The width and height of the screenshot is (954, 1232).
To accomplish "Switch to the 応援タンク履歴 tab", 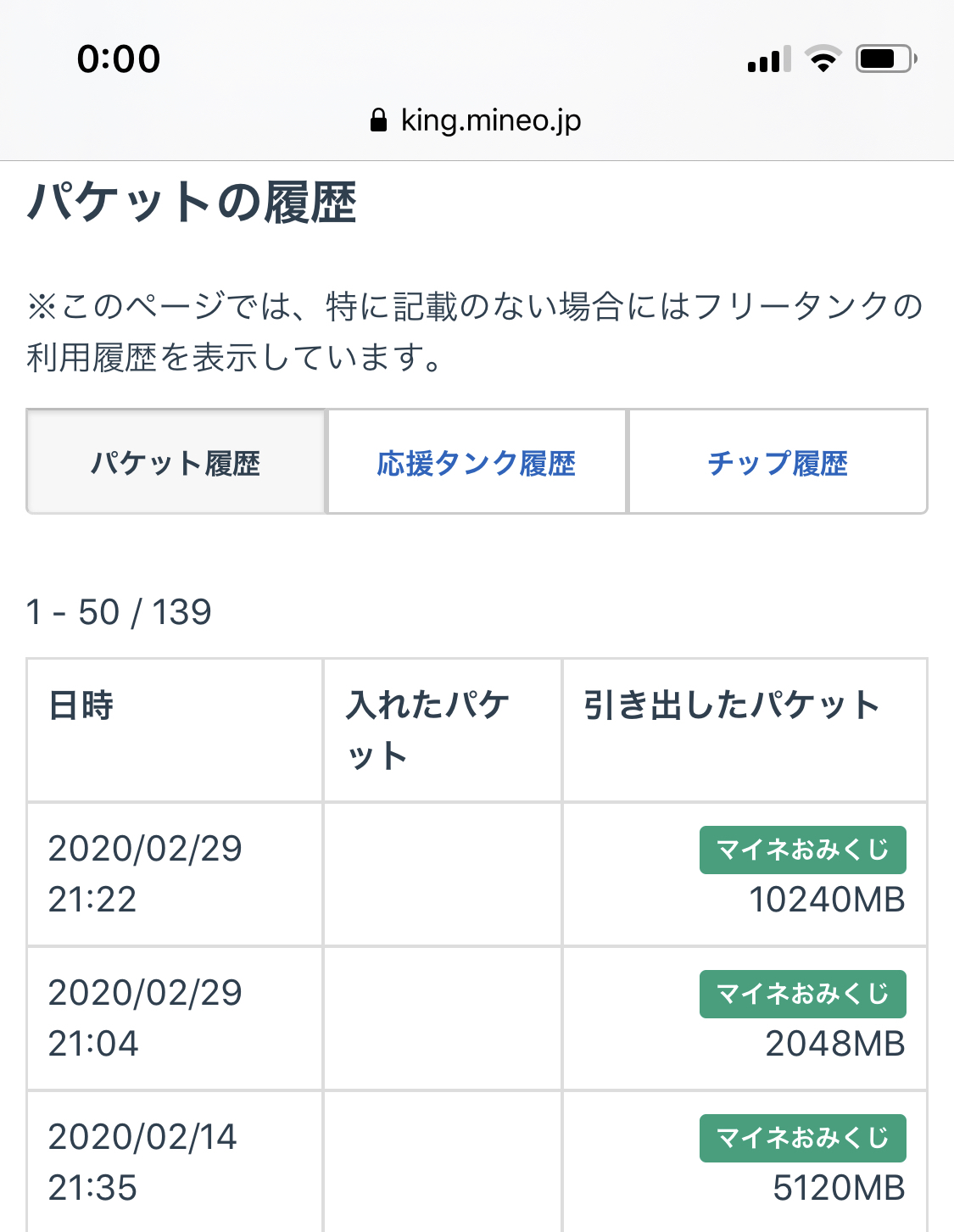I will point(477,463).
